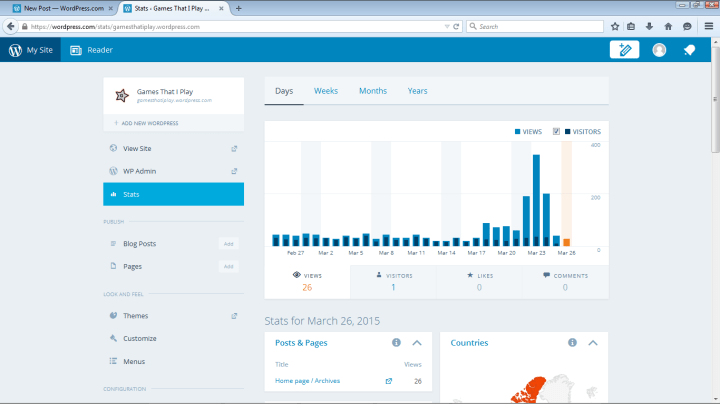Viewport: 720px width, 404px height.
Task: Click the Views legend color swatch
Action: (518, 132)
